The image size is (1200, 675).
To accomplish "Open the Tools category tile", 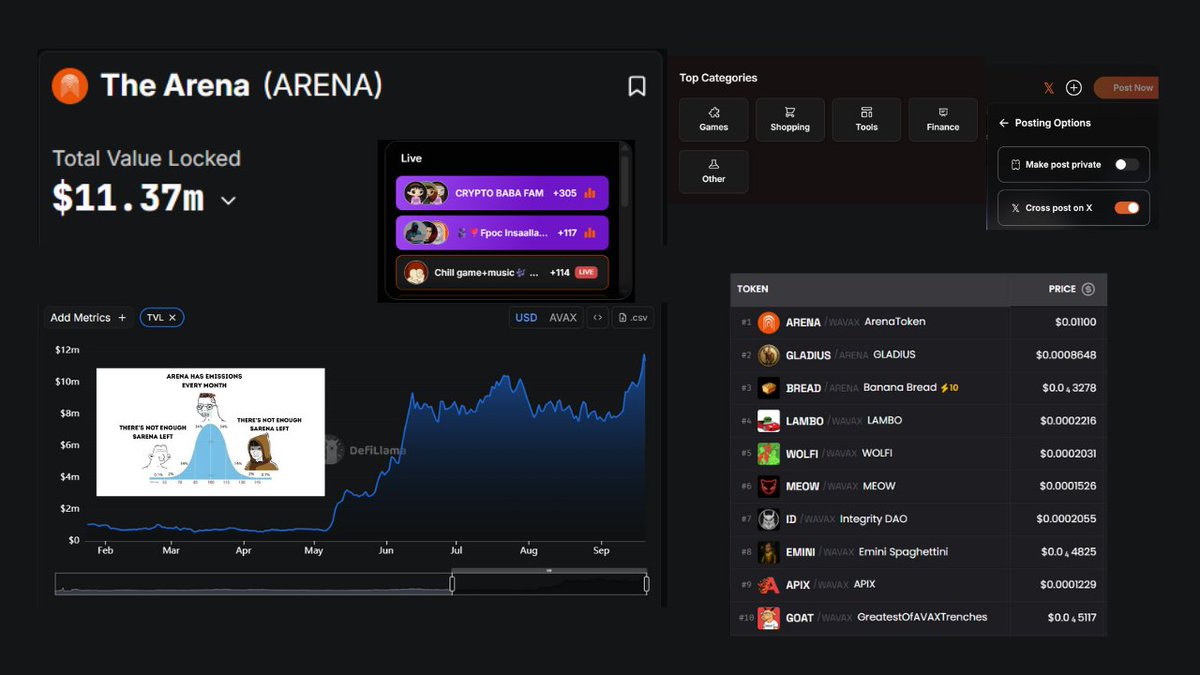I will tap(867, 119).
